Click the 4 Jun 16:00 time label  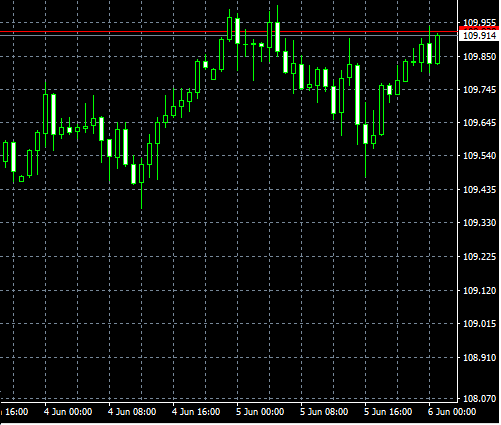[x=196, y=412]
